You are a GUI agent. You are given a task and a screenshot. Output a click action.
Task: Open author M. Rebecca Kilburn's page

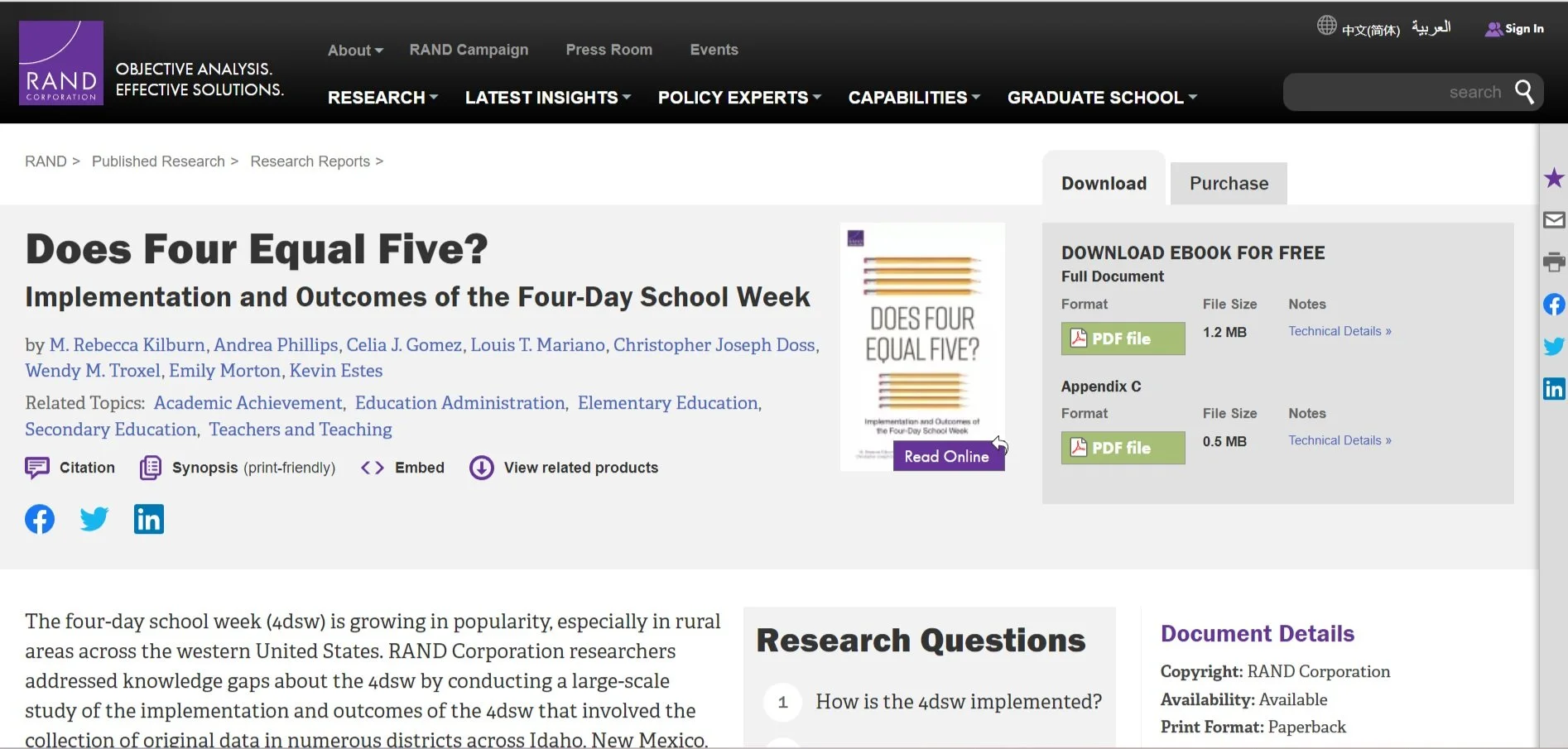pyautogui.click(x=127, y=345)
